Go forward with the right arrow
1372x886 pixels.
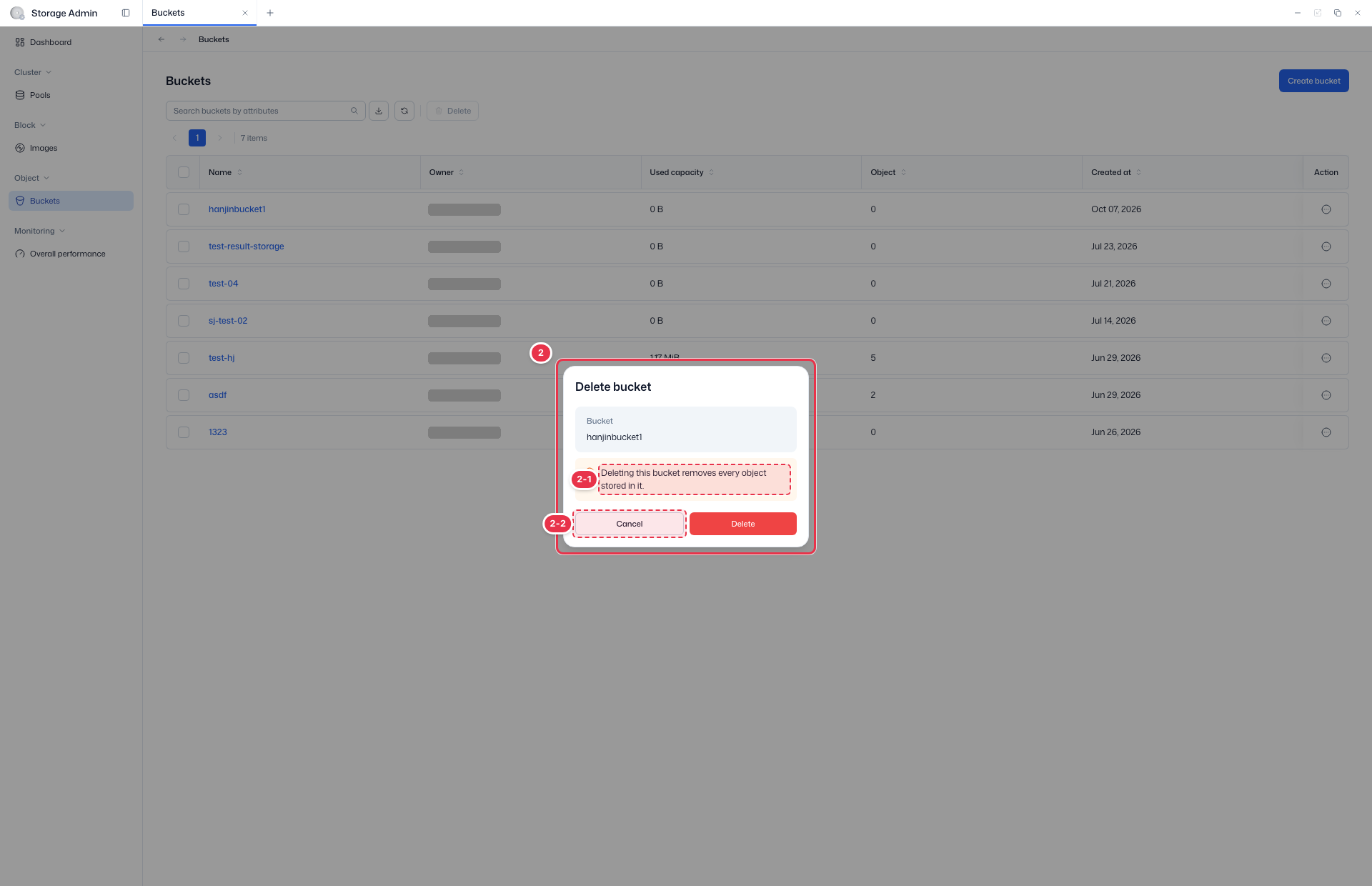(183, 39)
